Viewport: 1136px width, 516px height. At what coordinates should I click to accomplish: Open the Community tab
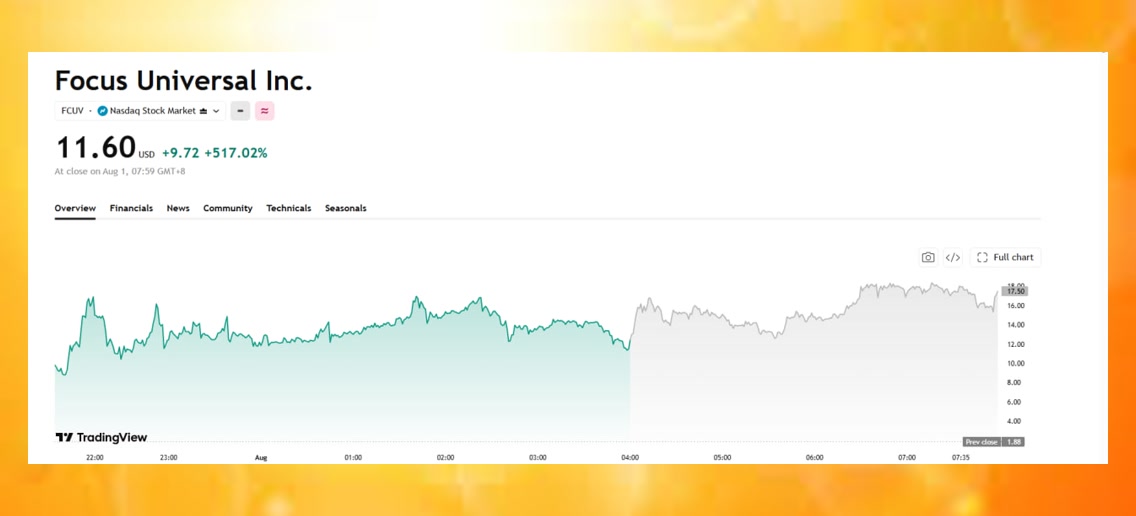click(227, 208)
